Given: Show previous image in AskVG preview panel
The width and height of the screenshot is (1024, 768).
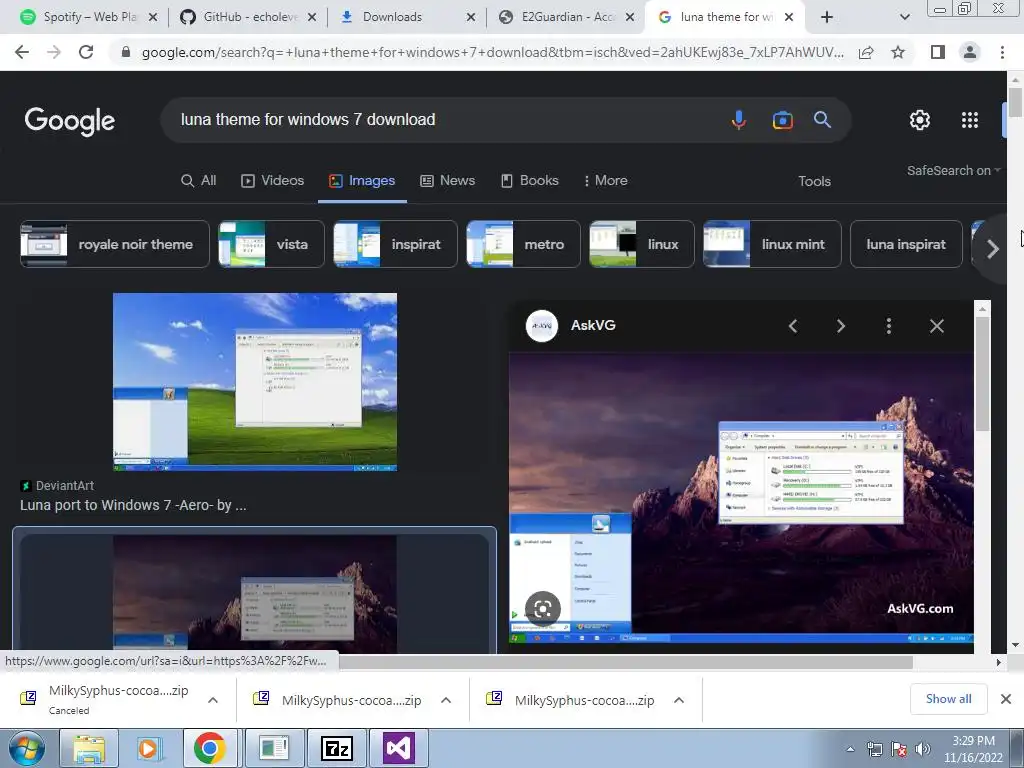Looking at the screenshot, I should pyautogui.click(x=793, y=326).
